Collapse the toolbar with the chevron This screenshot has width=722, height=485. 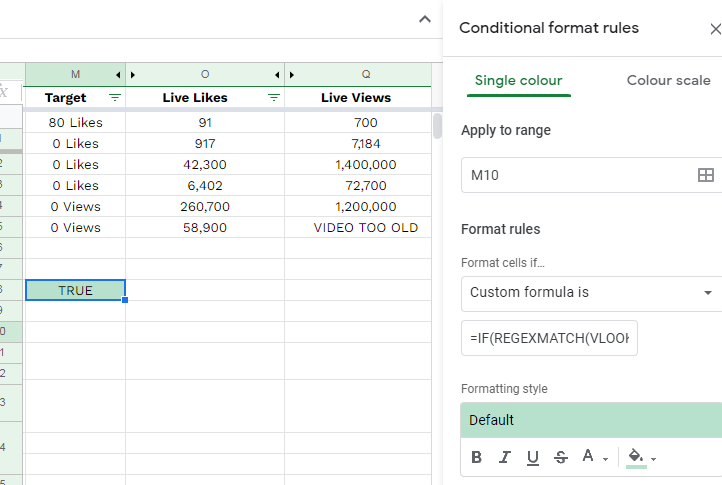[425, 19]
